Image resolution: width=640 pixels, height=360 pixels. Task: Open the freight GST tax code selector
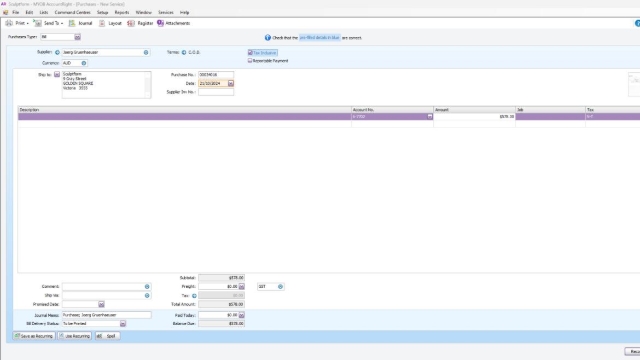tap(280, 287)
